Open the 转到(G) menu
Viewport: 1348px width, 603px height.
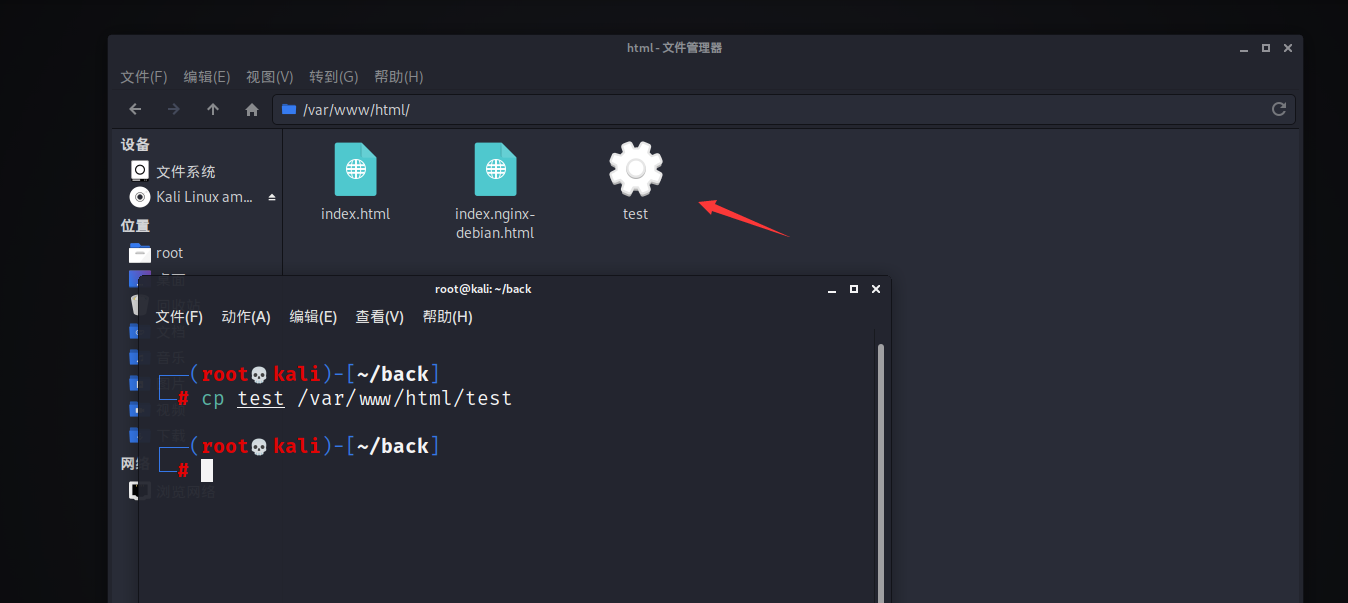tap(333, 77)
